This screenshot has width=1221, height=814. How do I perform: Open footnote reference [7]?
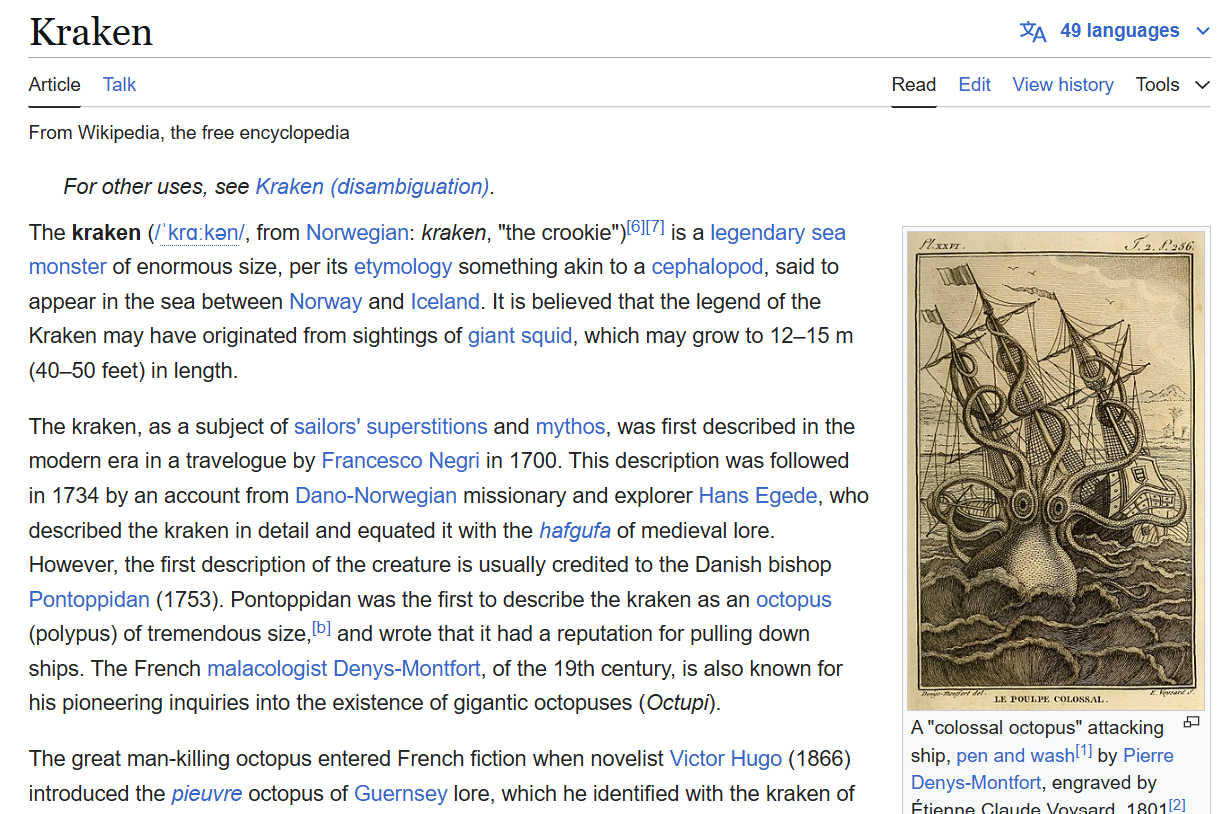coord(655,226)
